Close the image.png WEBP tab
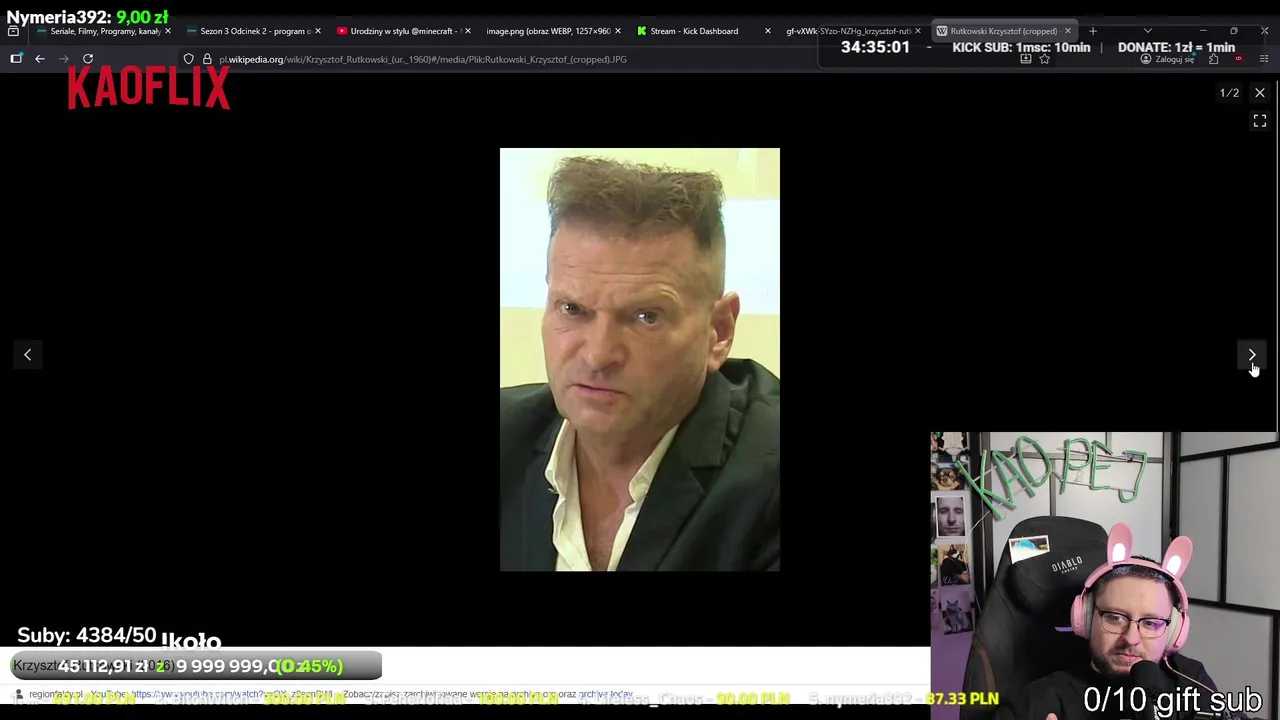 [618, 31]
